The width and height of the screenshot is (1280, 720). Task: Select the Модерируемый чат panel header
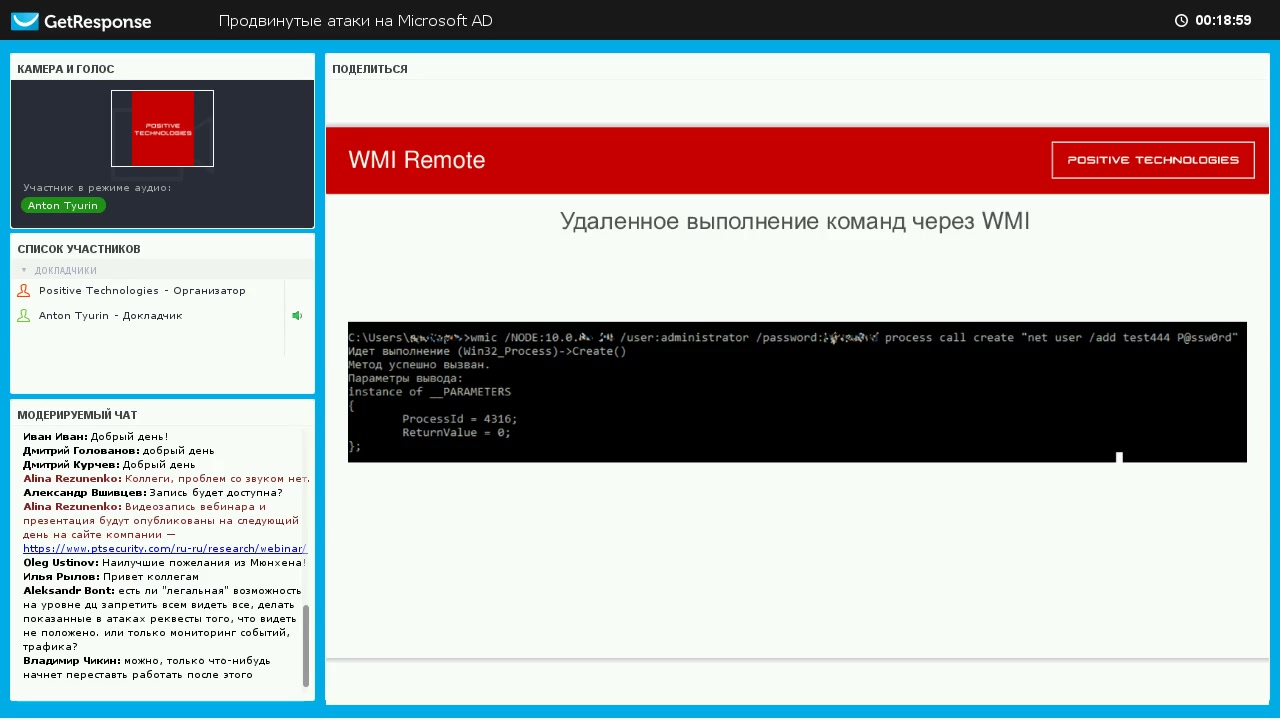pyautogui.click(x=77, y=415)
